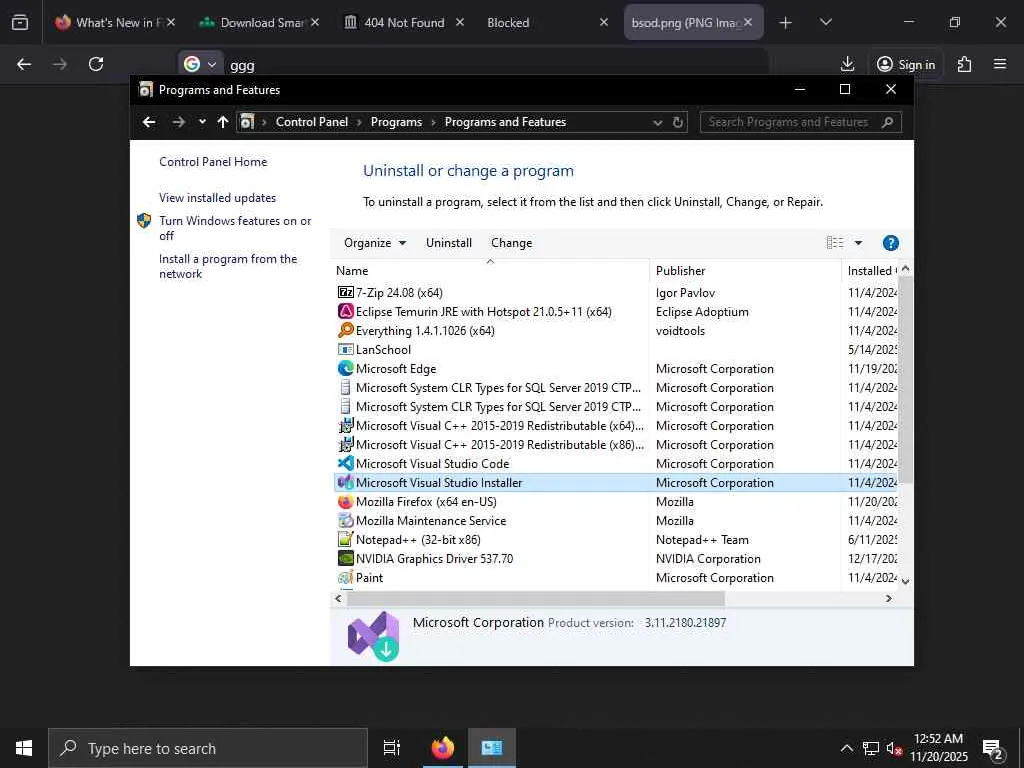Image resolution: width=1024 pixels, height=768 pixels.
Task: Close the bsod.png tab
Action: coord(748,23)
